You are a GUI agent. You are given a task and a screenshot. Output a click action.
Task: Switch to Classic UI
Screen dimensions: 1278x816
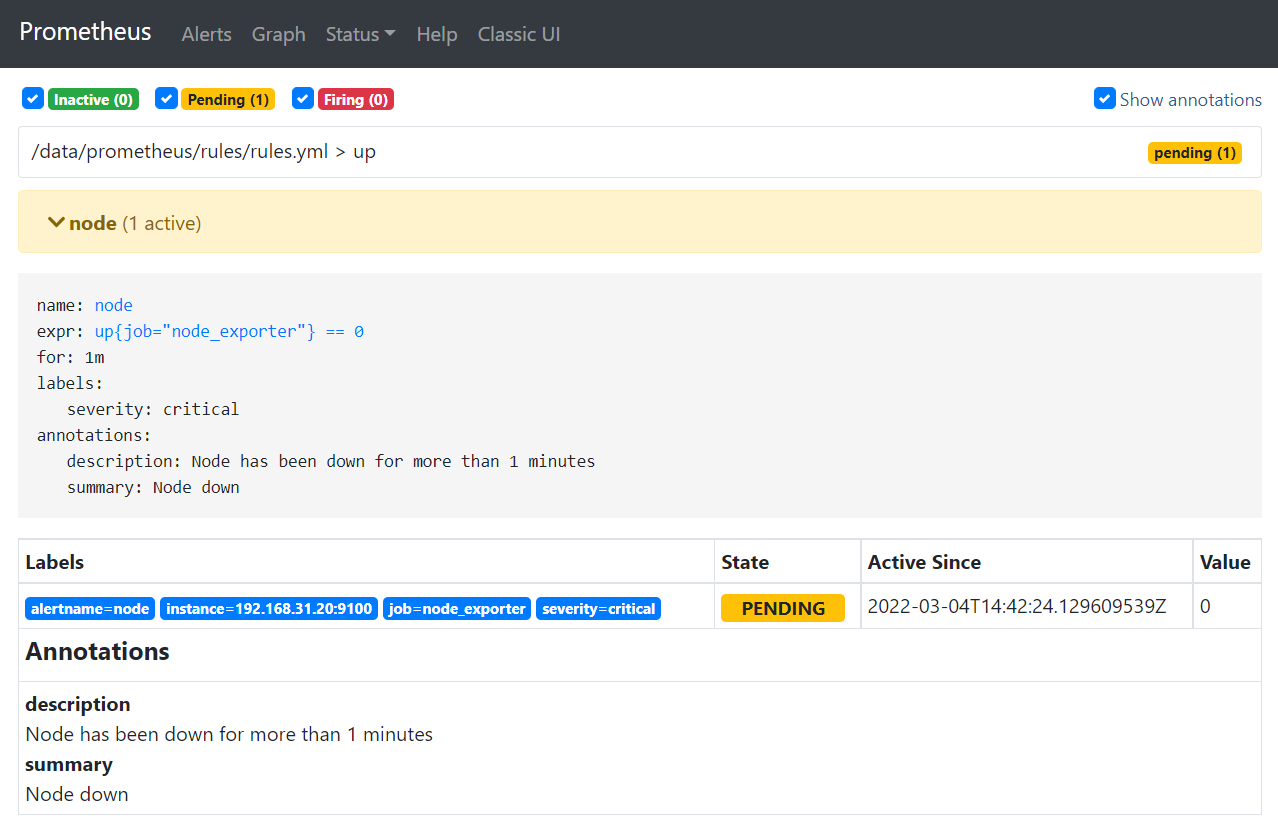519,34
